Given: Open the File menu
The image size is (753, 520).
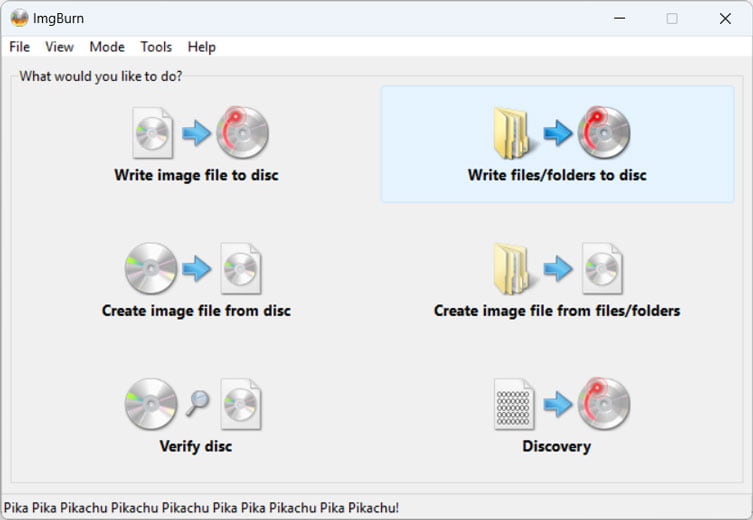Looking at the screenshot, I should [x=19, y=47].
